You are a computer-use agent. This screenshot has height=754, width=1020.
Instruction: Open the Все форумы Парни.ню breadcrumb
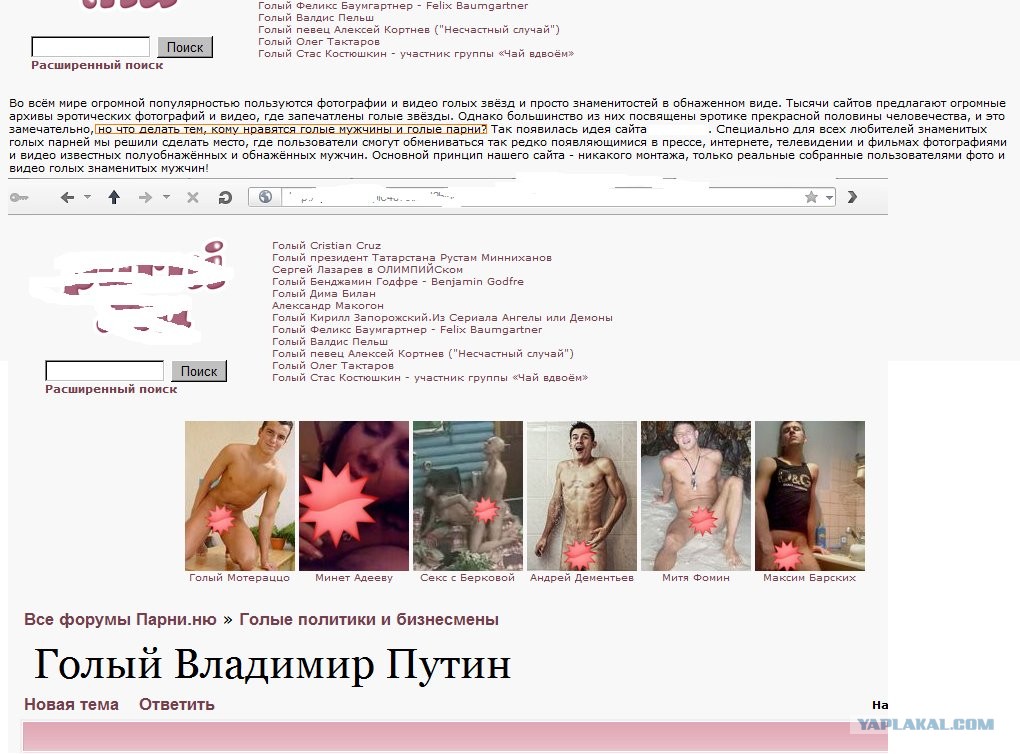(x=120, y=619)
